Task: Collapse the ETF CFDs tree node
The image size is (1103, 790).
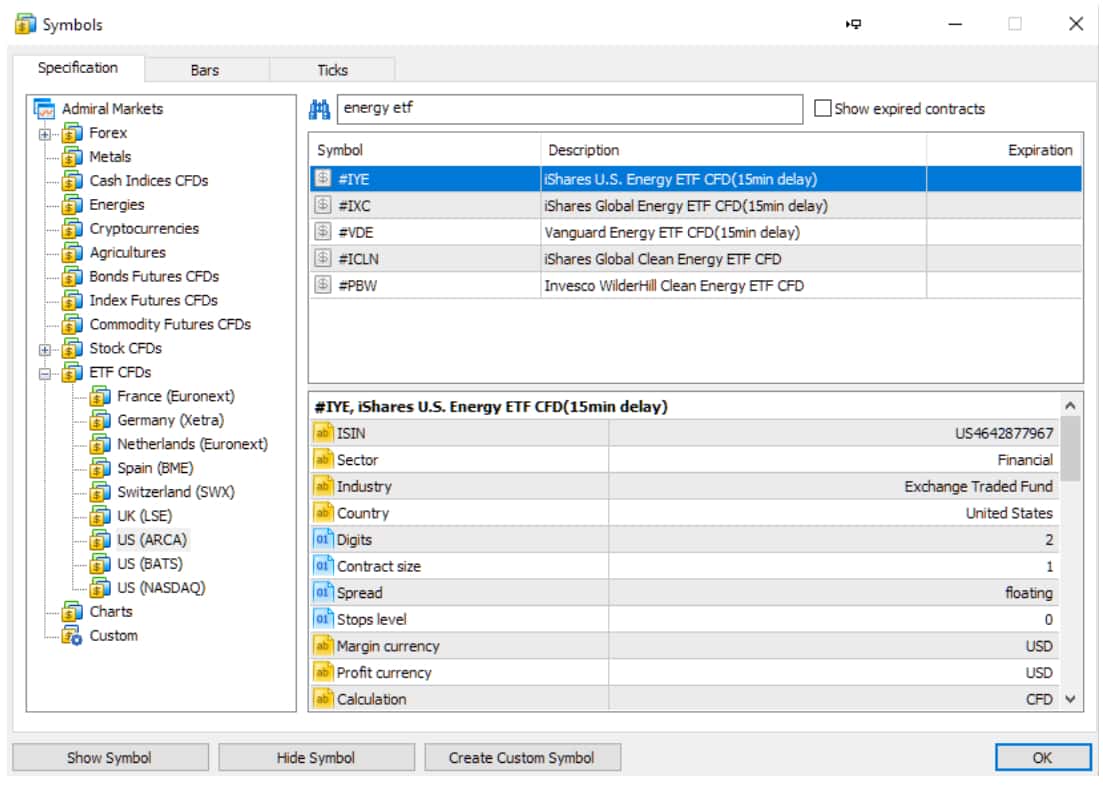Action: [x=45, y=374]
